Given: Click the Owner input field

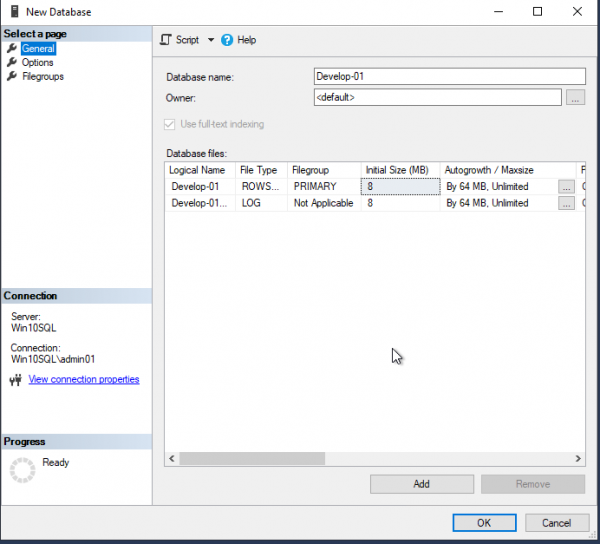Looking at the screenshot, I should click(438, 97).
